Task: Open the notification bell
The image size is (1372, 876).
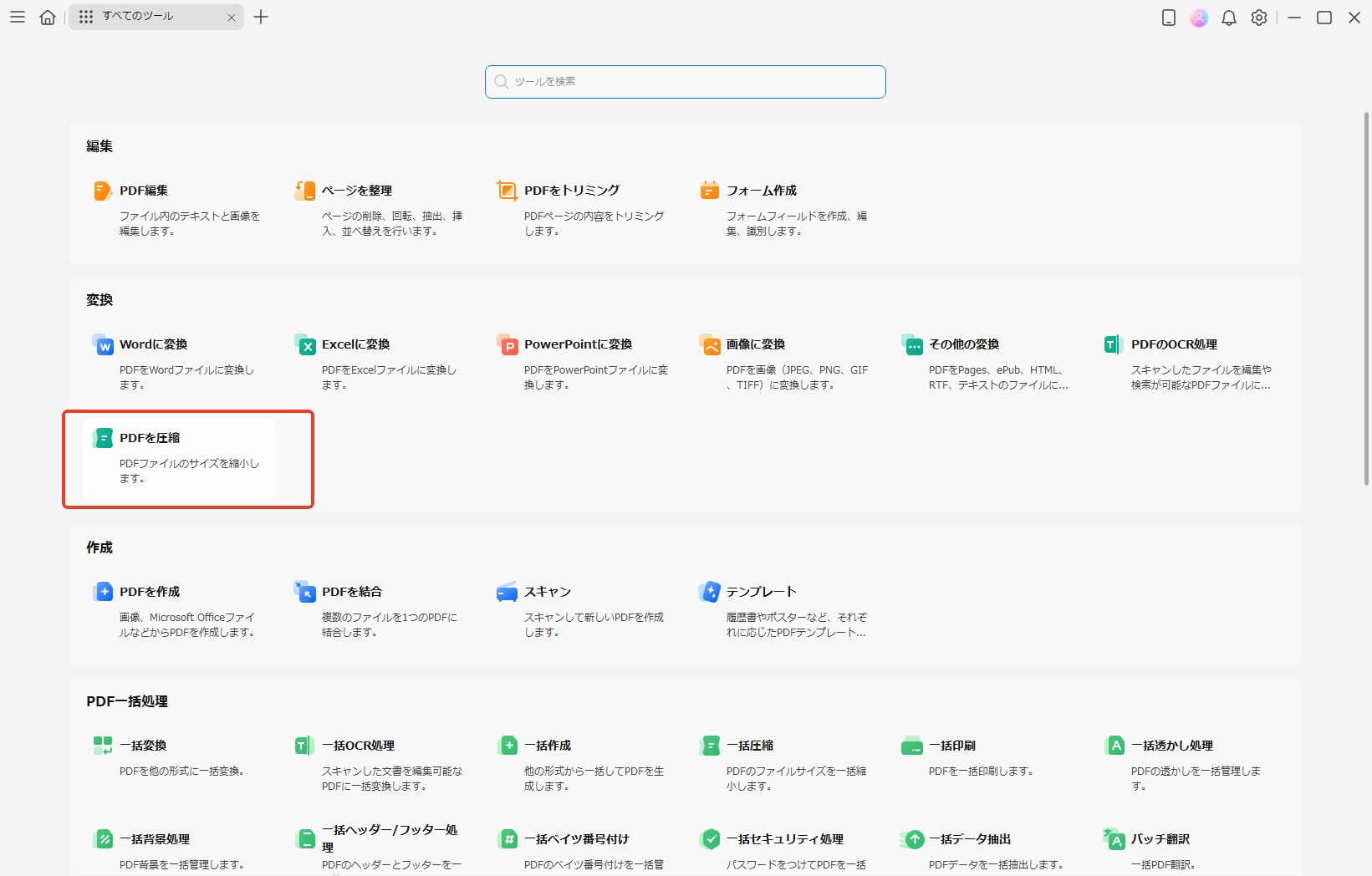Action: click(1229, 17)
